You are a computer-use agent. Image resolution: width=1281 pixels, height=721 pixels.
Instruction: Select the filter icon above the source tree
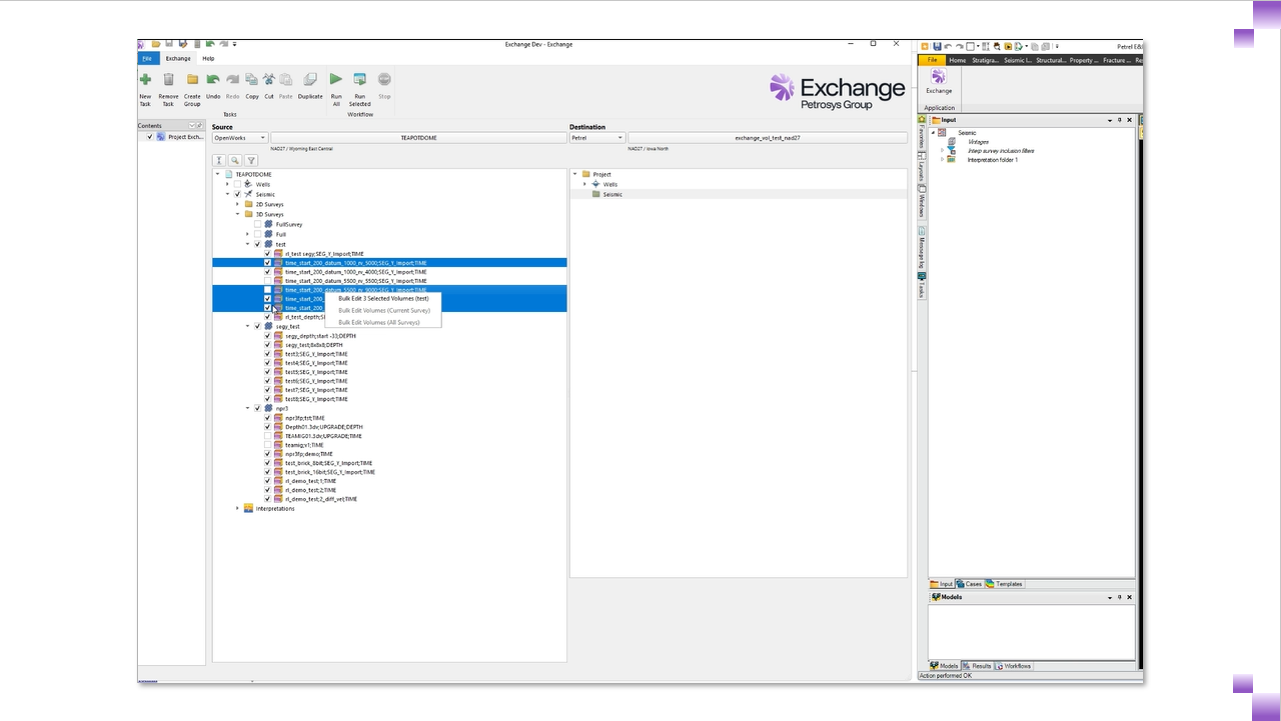[x=251, y=160]
